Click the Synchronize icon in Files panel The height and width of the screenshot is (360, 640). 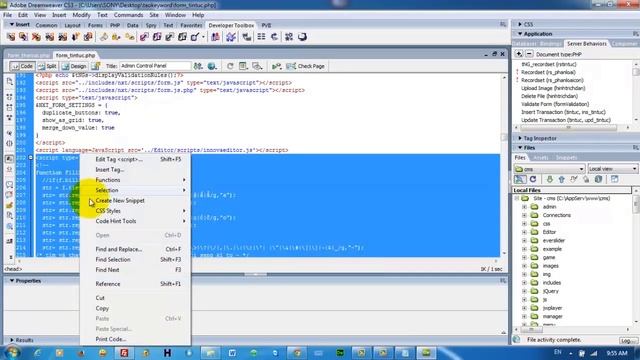tap(598, 179)
